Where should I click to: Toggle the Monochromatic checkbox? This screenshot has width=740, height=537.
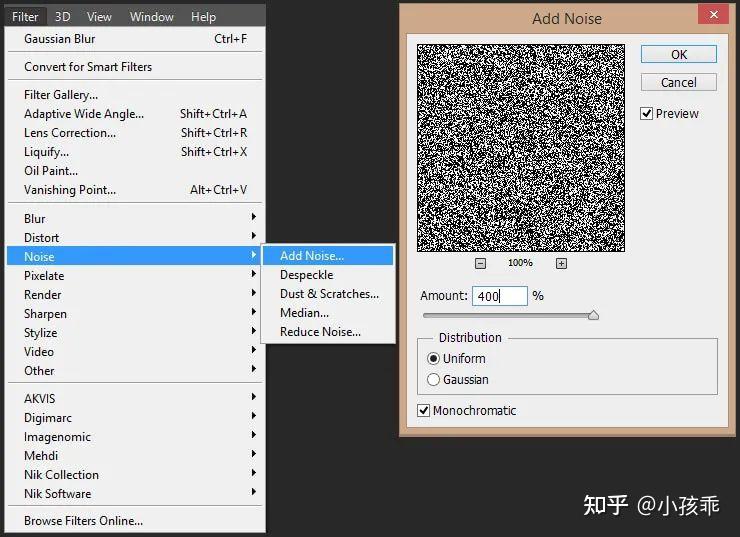tap(423, 411)
